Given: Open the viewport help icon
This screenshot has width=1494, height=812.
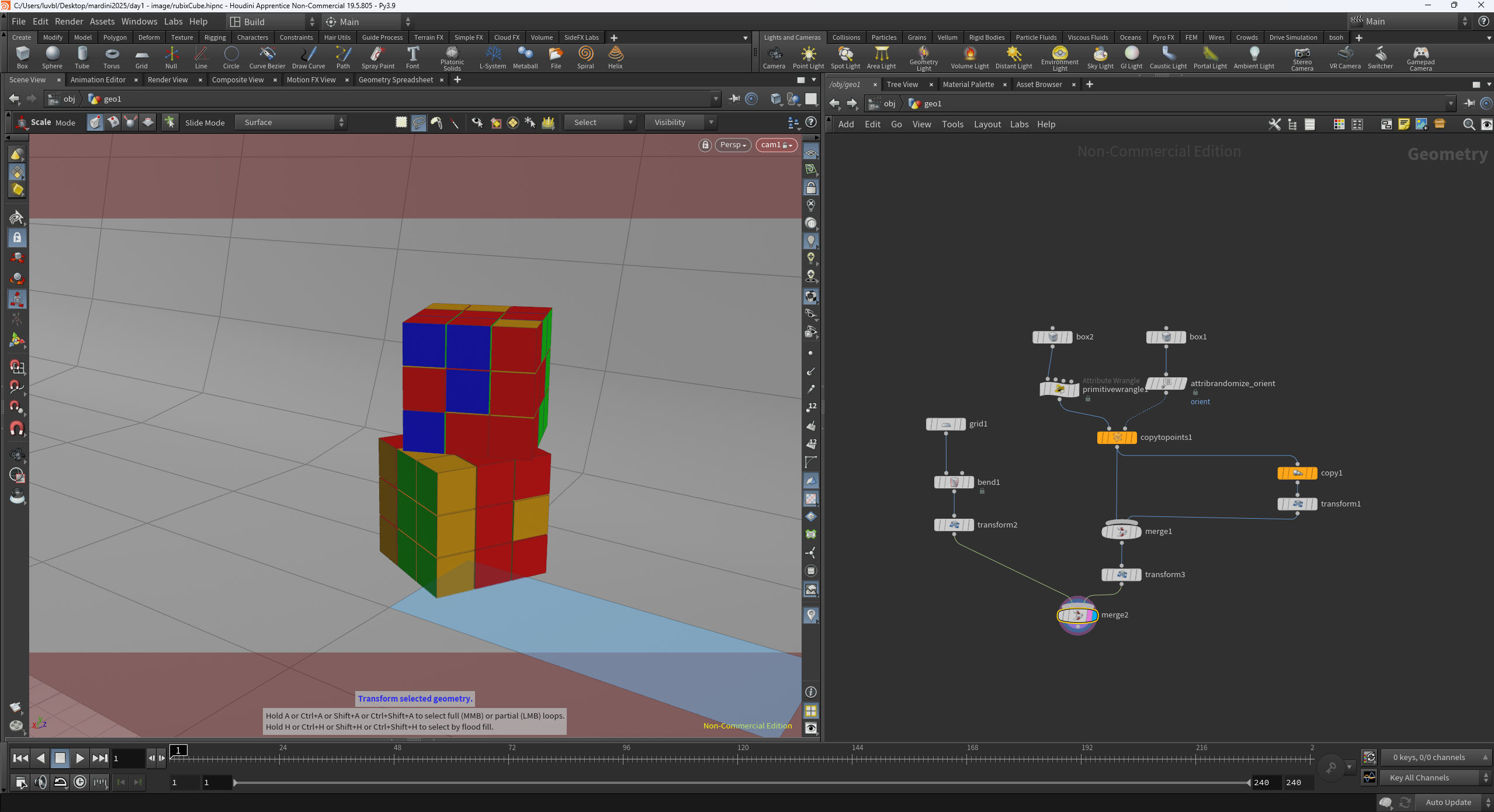Looking at the screenshot, I should [811, 122].
